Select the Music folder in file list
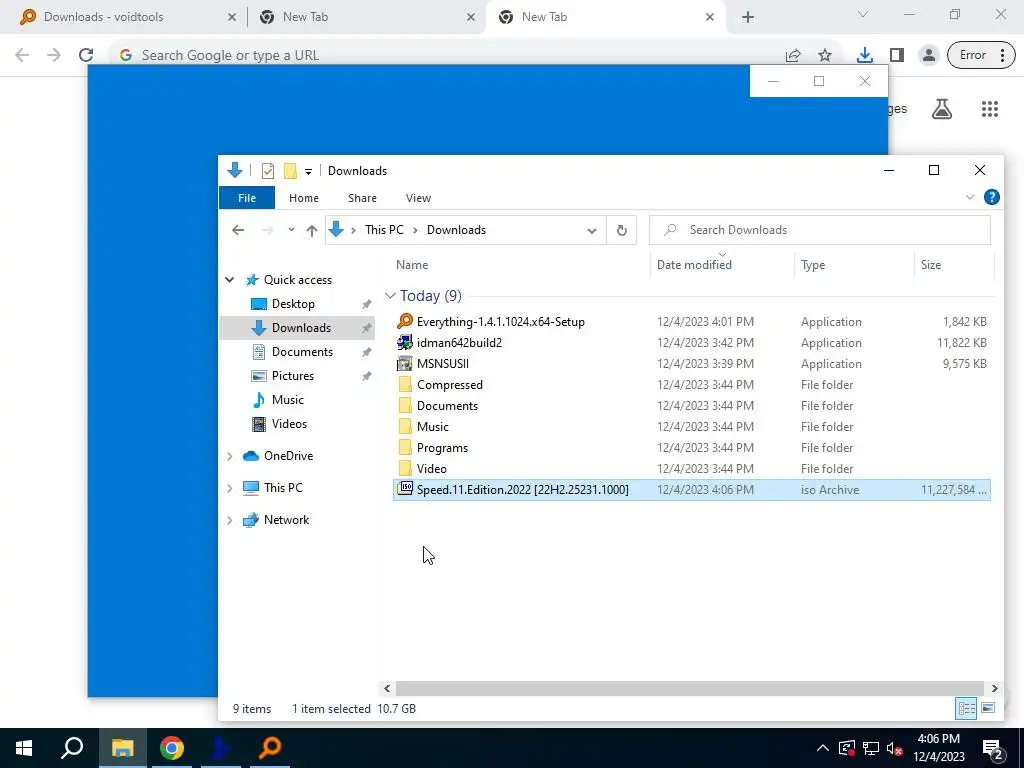 click(x=432, y=426)
